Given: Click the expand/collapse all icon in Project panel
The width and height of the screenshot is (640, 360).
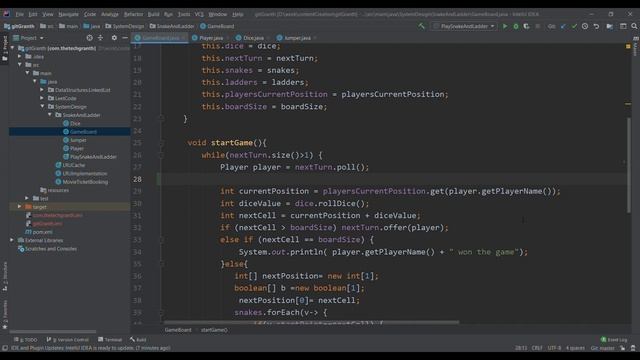Looking at the screenshot, I should coord(100,38).
